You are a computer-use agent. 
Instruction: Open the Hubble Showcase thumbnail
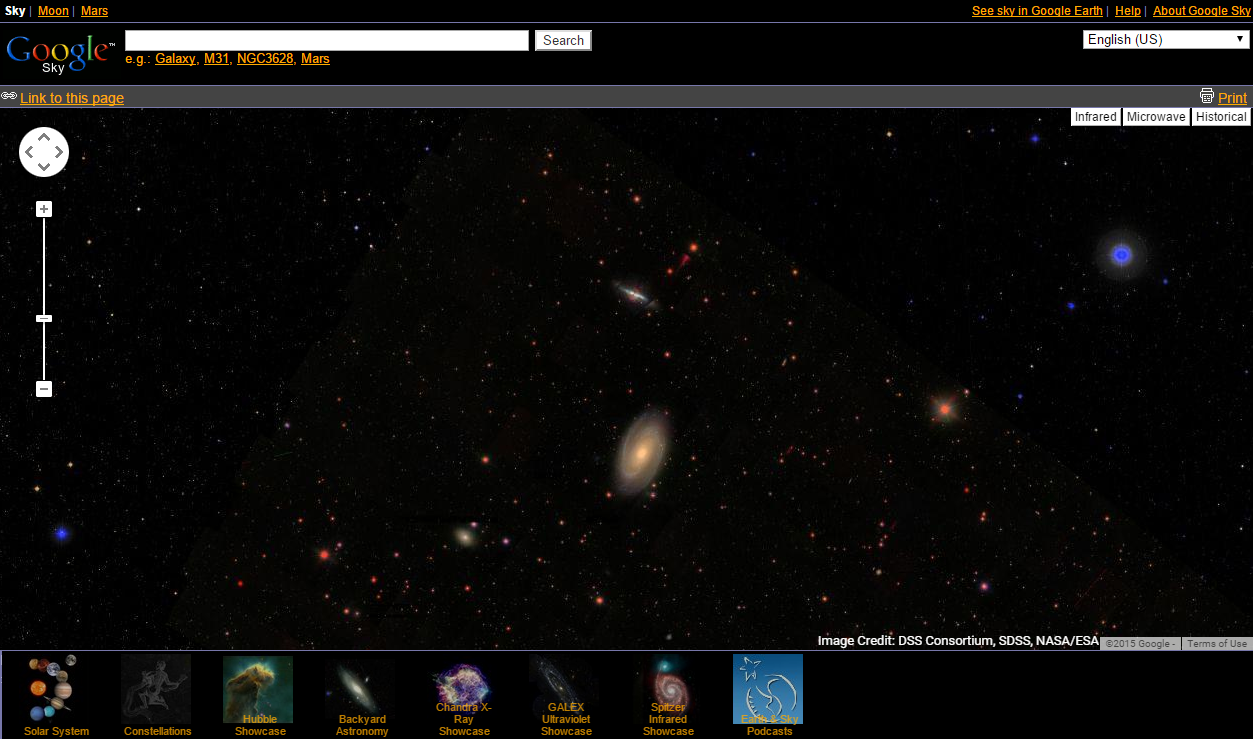coord(259,692)
